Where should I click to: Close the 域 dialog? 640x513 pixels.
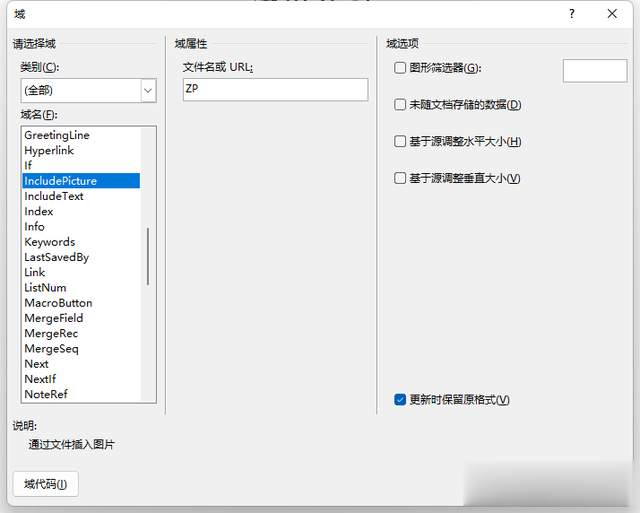coord(612,14)
